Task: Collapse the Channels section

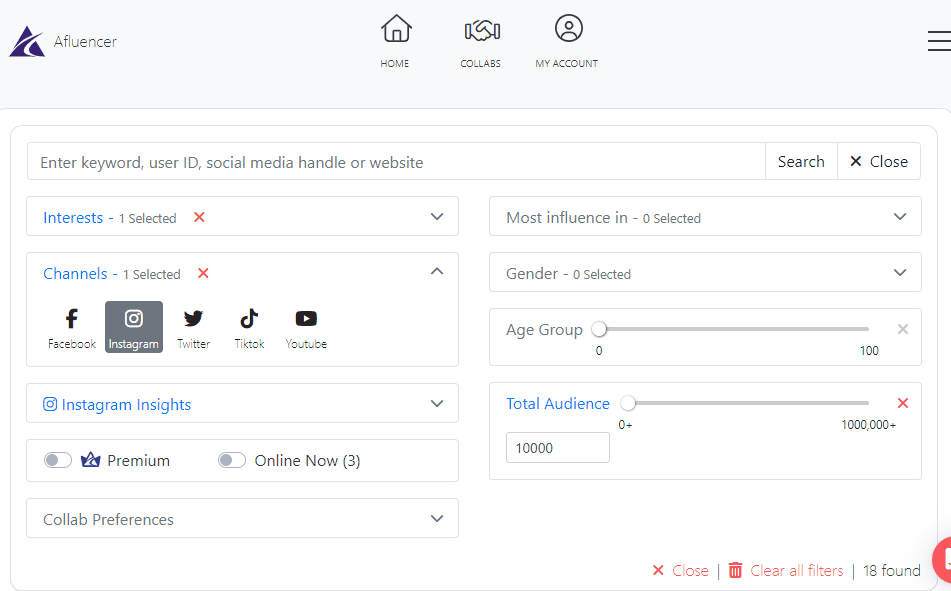Action: pos(436,271)
